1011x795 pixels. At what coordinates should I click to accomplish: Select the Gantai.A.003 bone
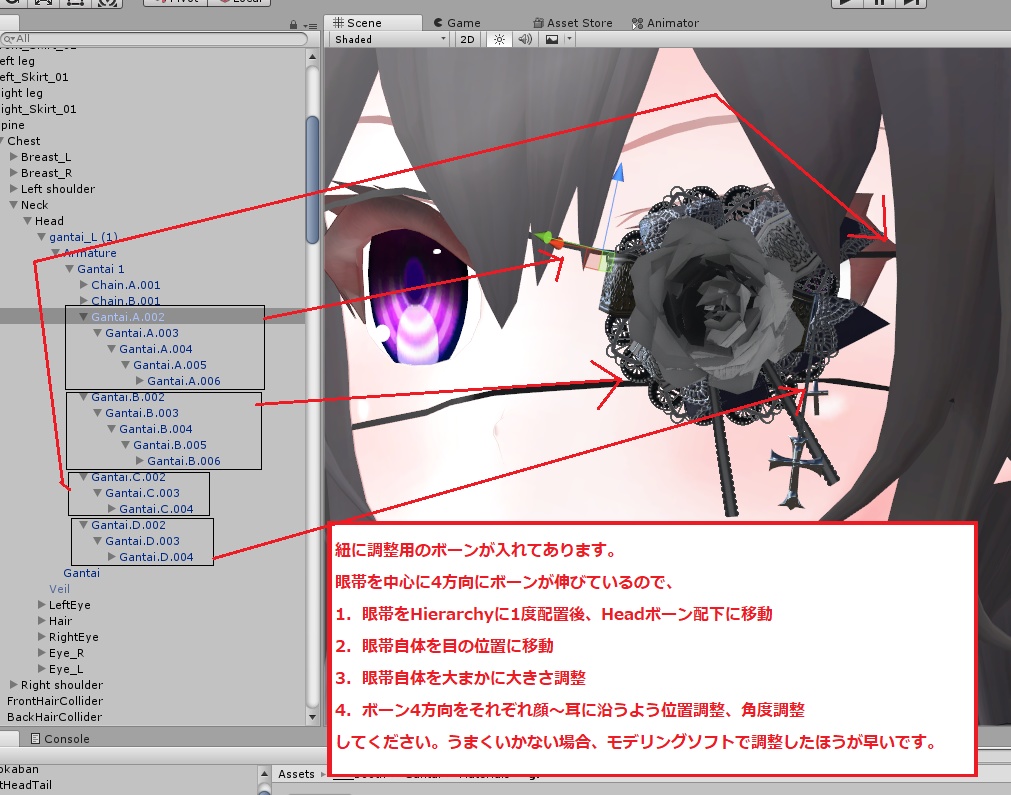pyautogui.click(x=142, y=333)
